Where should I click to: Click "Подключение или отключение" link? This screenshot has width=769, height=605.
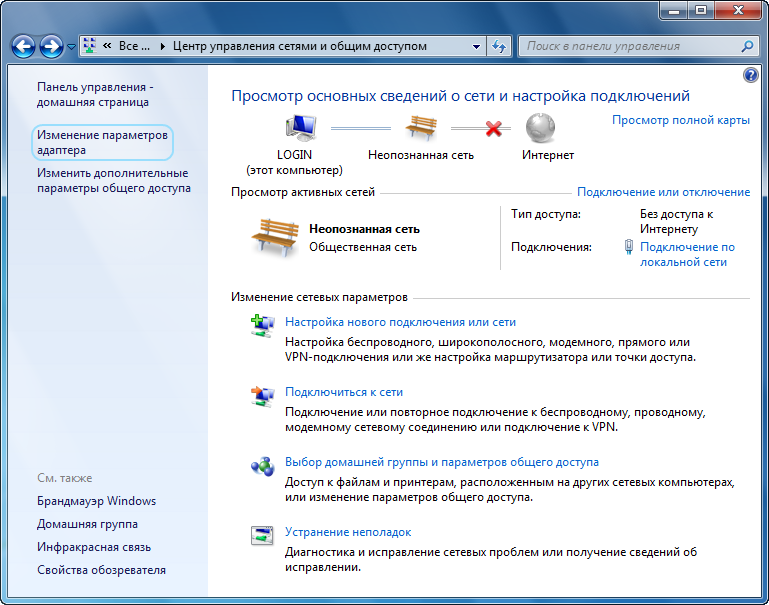(663, 192)
